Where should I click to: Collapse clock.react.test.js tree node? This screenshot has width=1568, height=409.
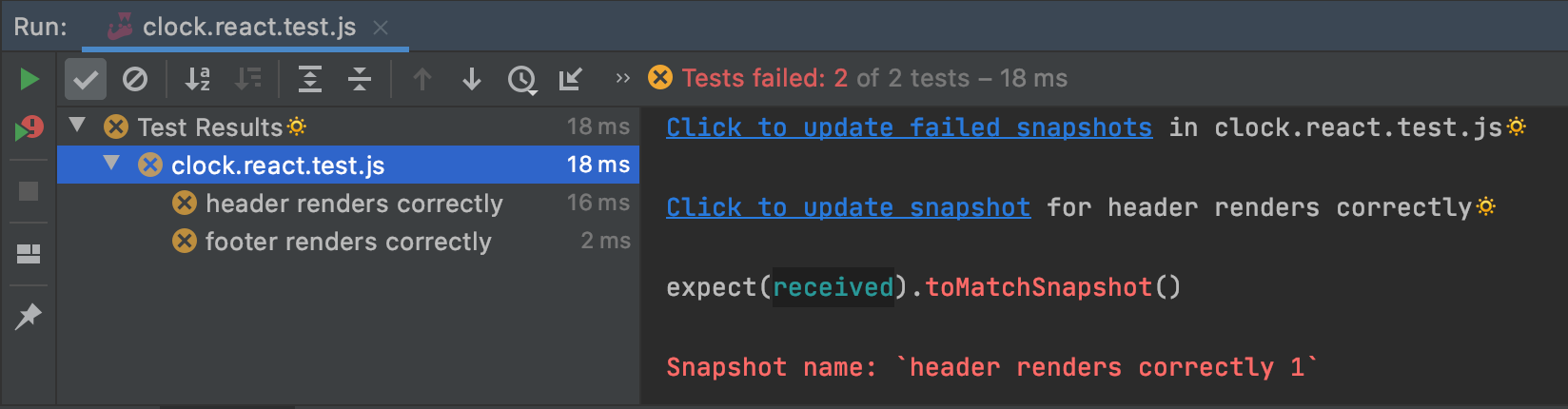coord(112,164)
